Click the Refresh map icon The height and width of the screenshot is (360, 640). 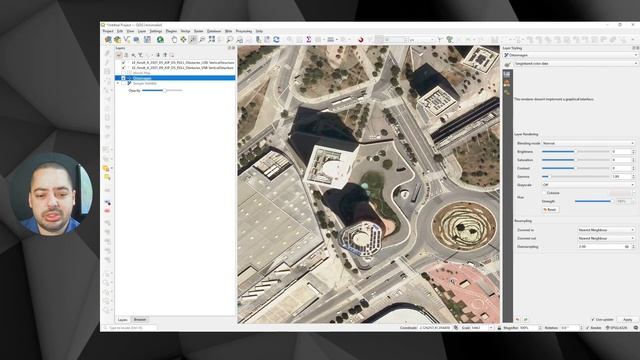coord(276,40)
